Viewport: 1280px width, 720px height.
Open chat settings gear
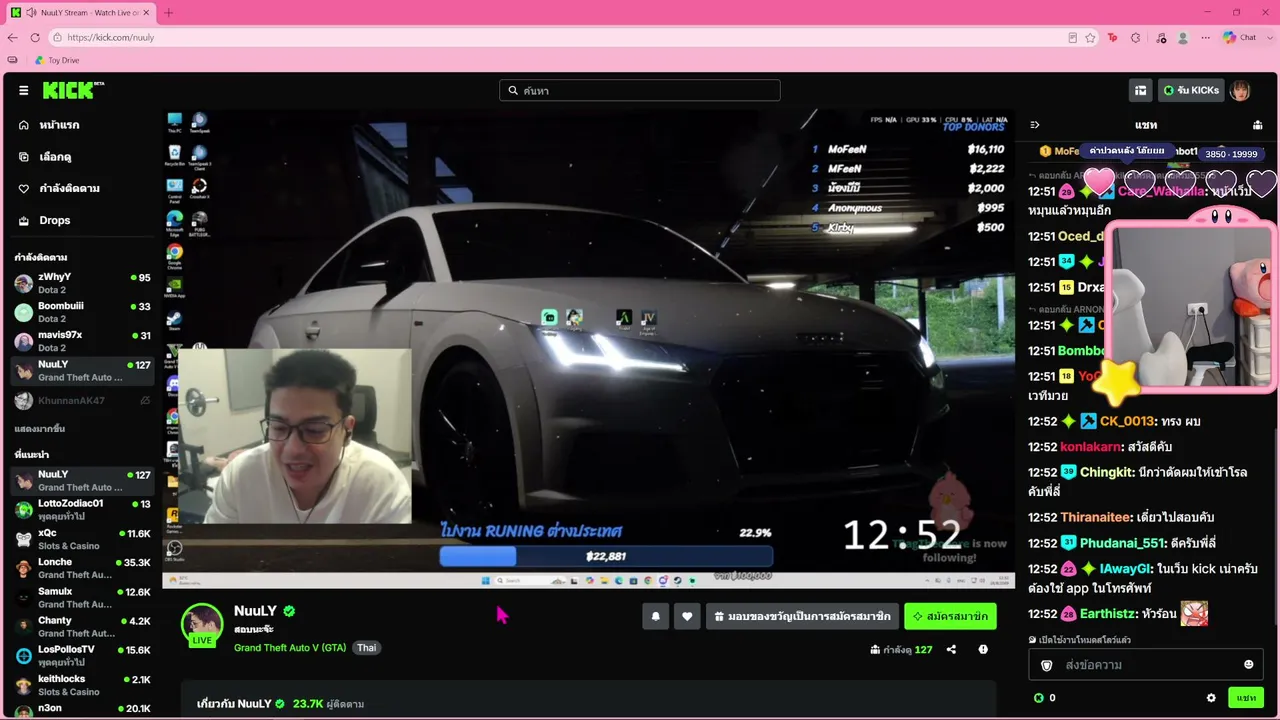pos(1211,698)
